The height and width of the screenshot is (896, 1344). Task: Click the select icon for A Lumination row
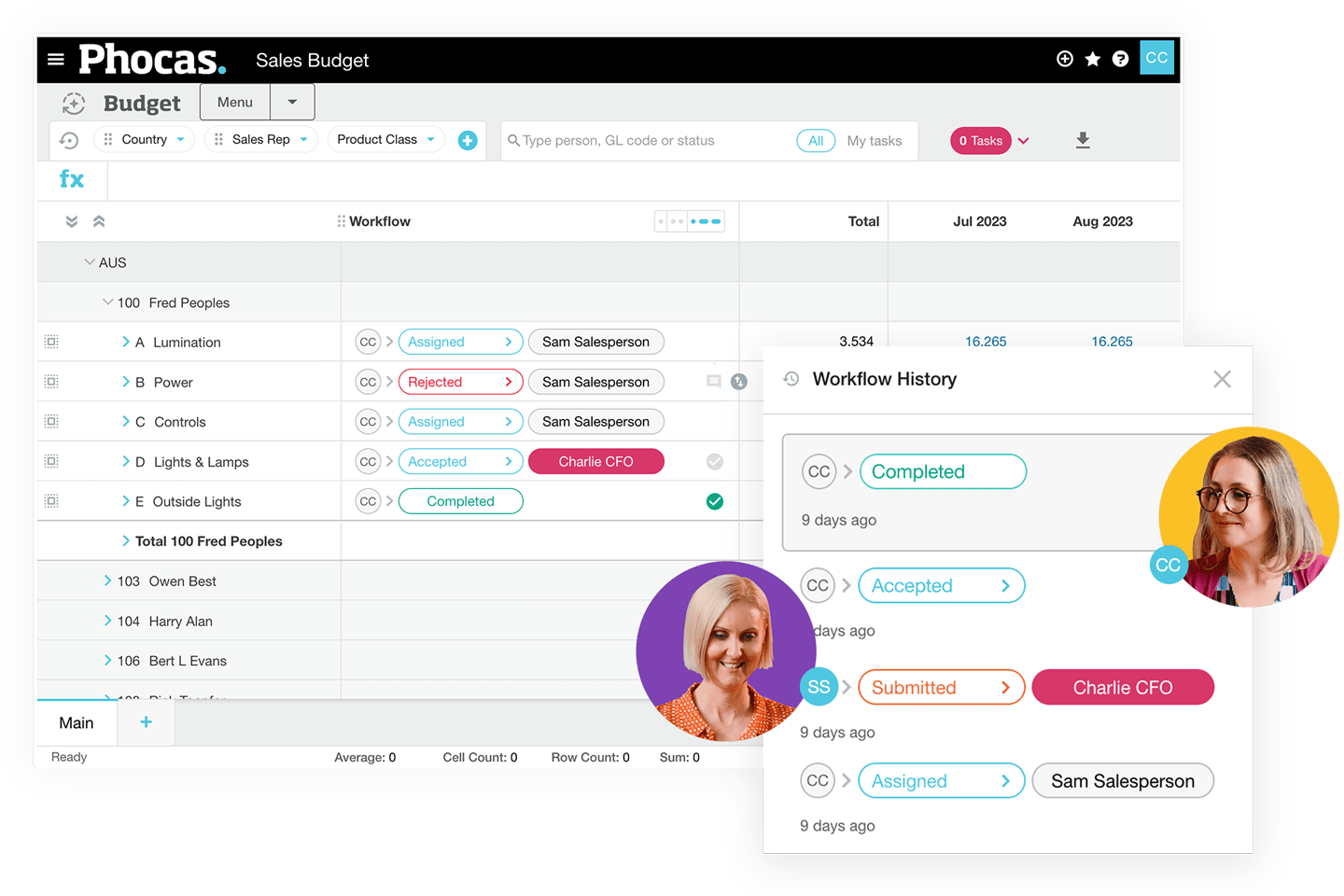pos(51,342)
